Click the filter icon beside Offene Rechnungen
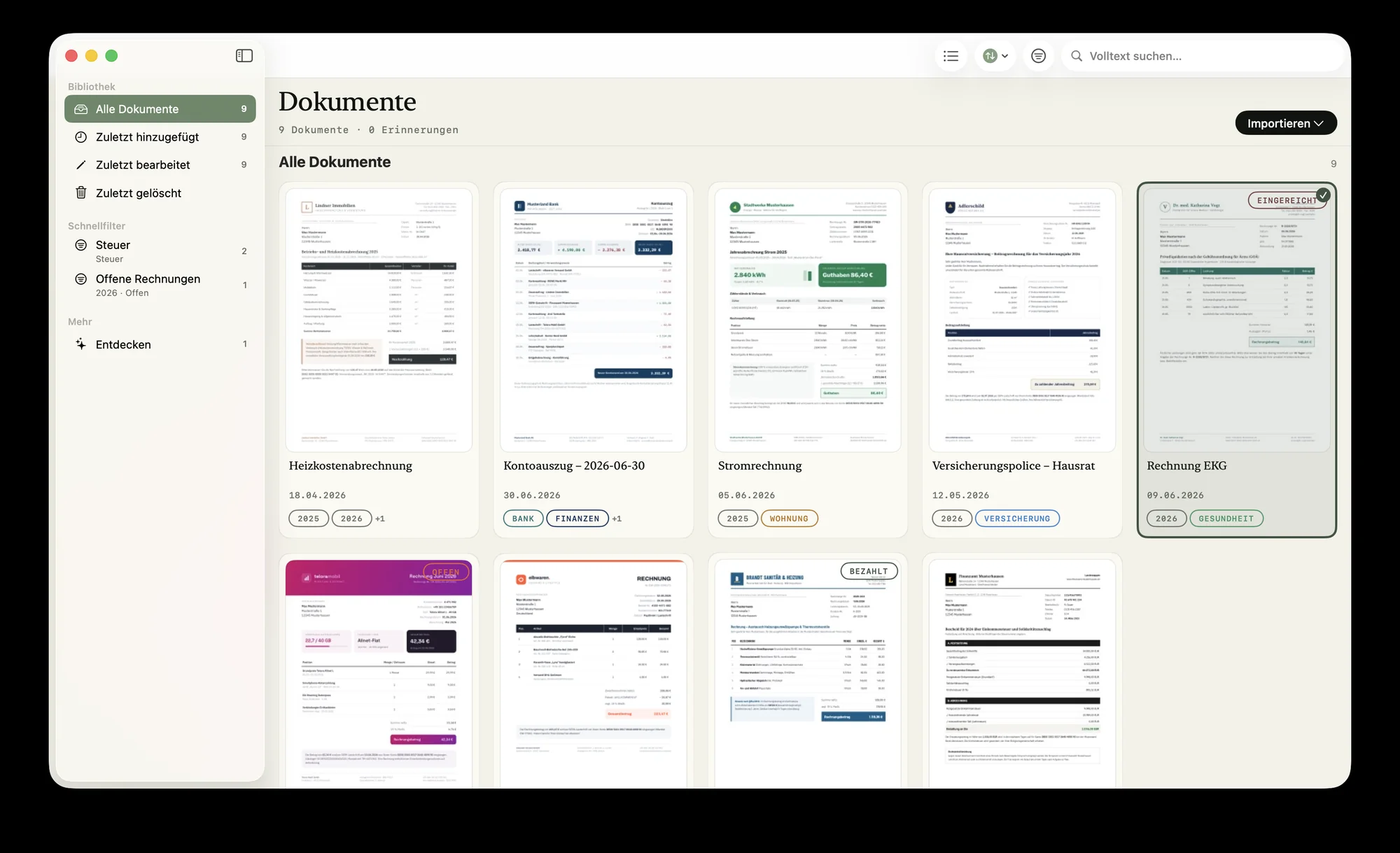 point(81,279)
